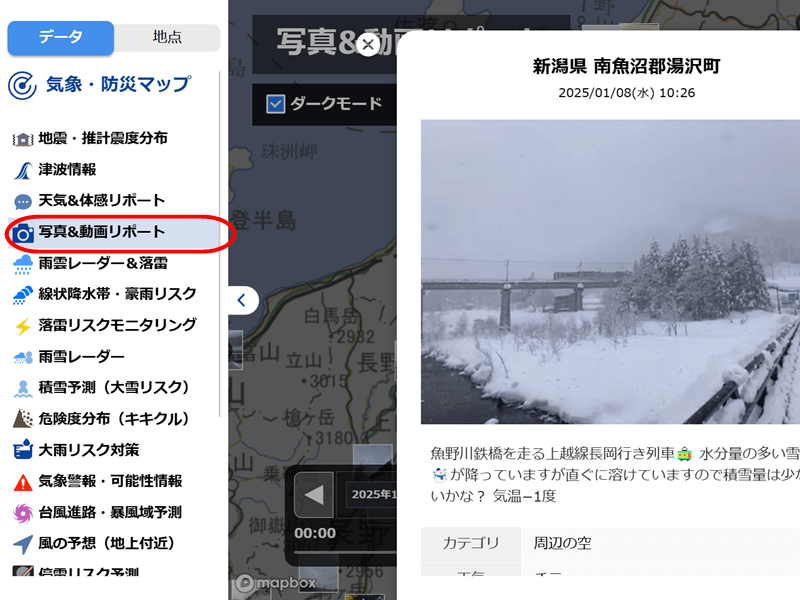Collapse the sidebar with the left chevron
This screenshot has height=600, width=800.
pyautogui.click(x=243, y=301)
